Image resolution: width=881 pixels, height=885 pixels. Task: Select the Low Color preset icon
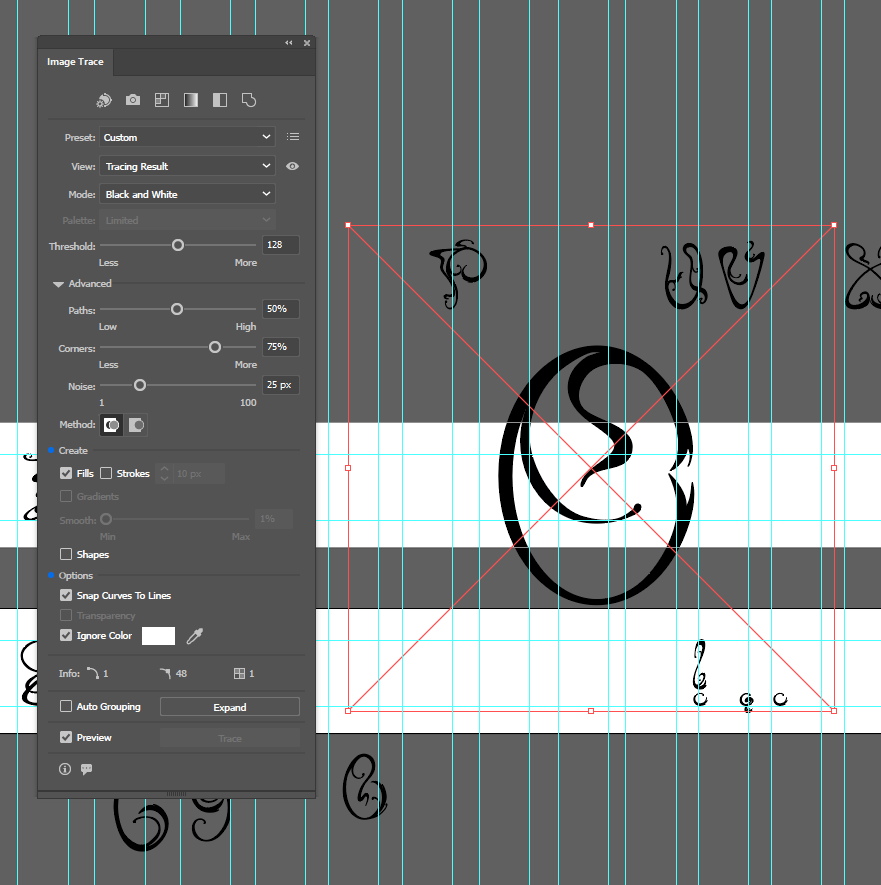pyautogui.click(x=162, y=100)
